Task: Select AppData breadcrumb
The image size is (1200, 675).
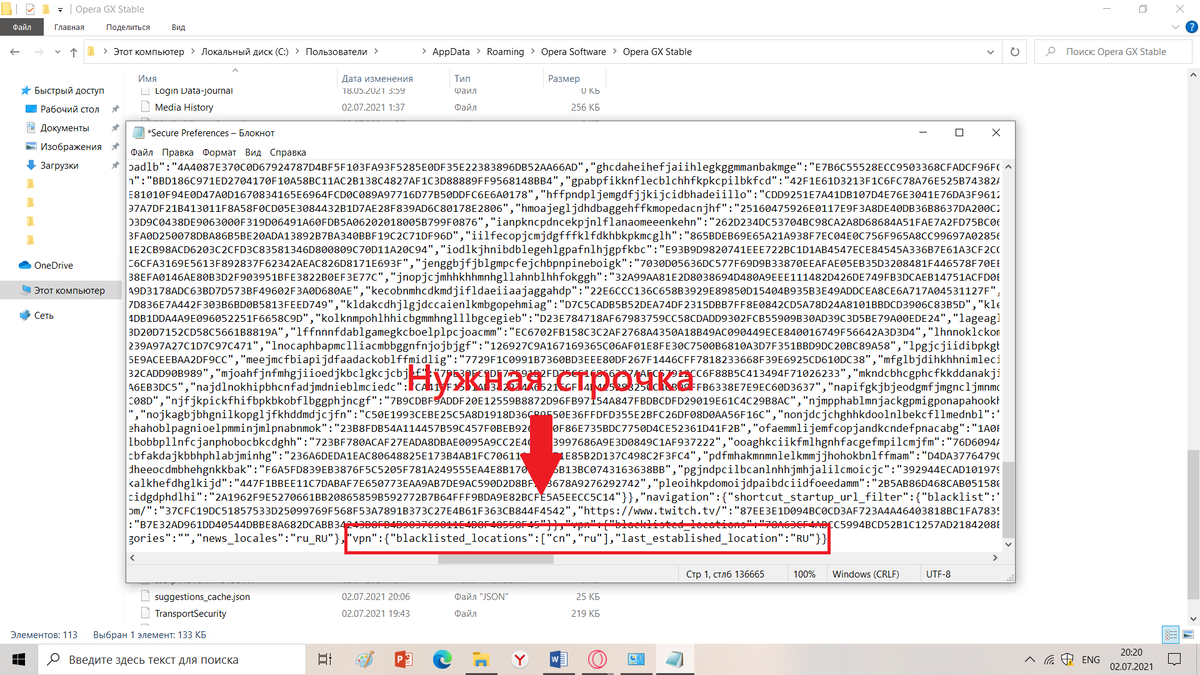Action: (x=451, y=52)
